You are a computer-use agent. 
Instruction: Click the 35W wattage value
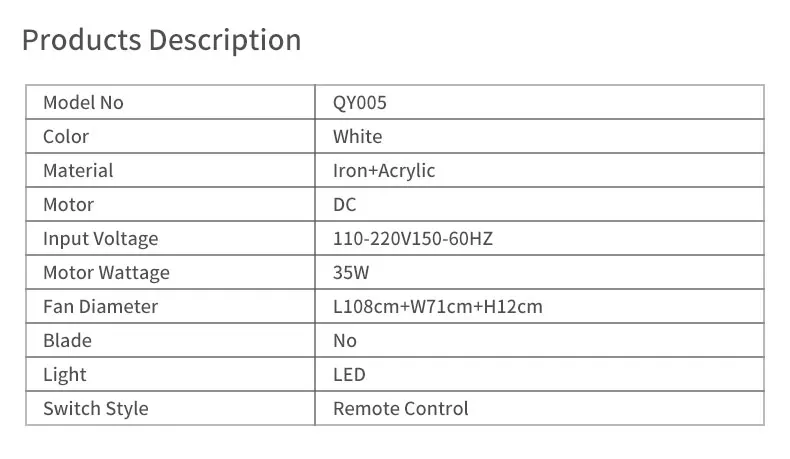coord(351,272)
